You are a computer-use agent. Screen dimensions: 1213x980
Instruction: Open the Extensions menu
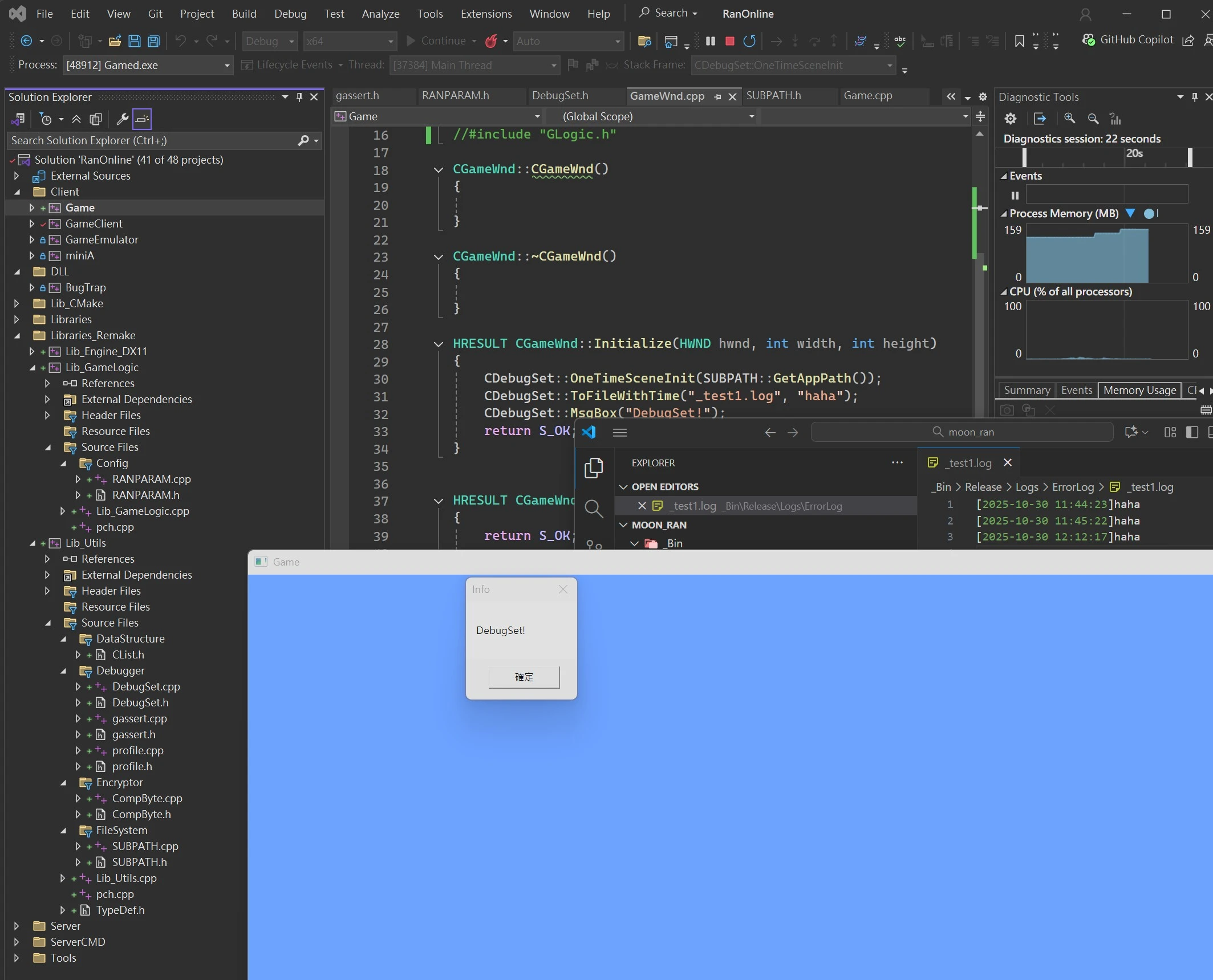[486, 14]
